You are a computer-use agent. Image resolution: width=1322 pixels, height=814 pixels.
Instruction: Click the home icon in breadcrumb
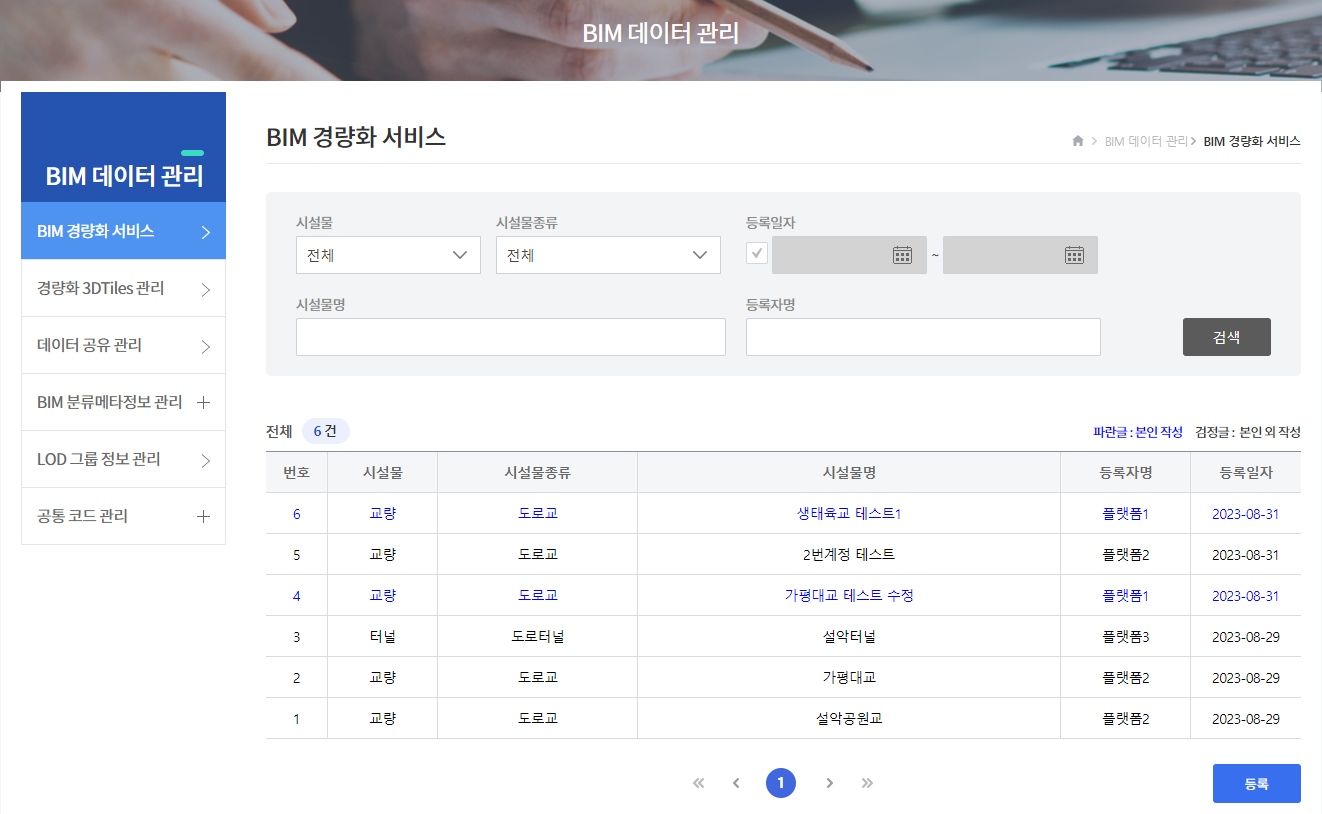click(1077, 141)
